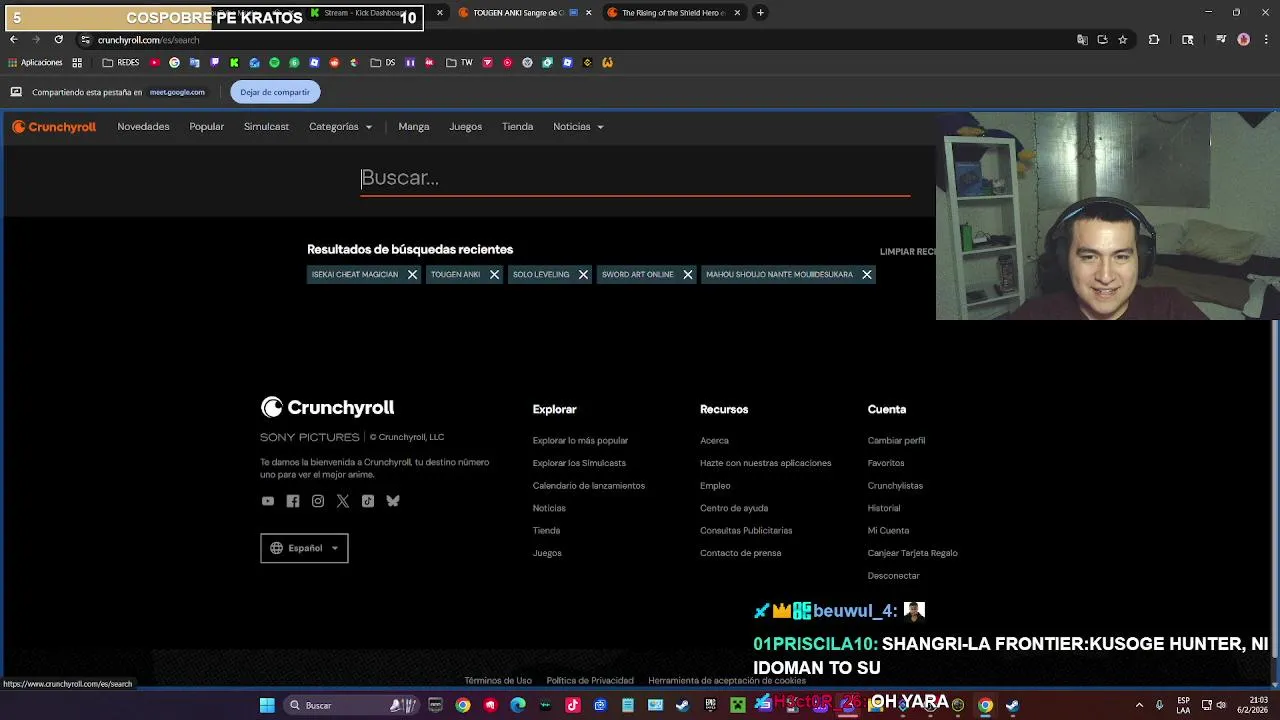Screen dimensions: 1280x720
Task: Open Windows Start menu
Action: 267,705
